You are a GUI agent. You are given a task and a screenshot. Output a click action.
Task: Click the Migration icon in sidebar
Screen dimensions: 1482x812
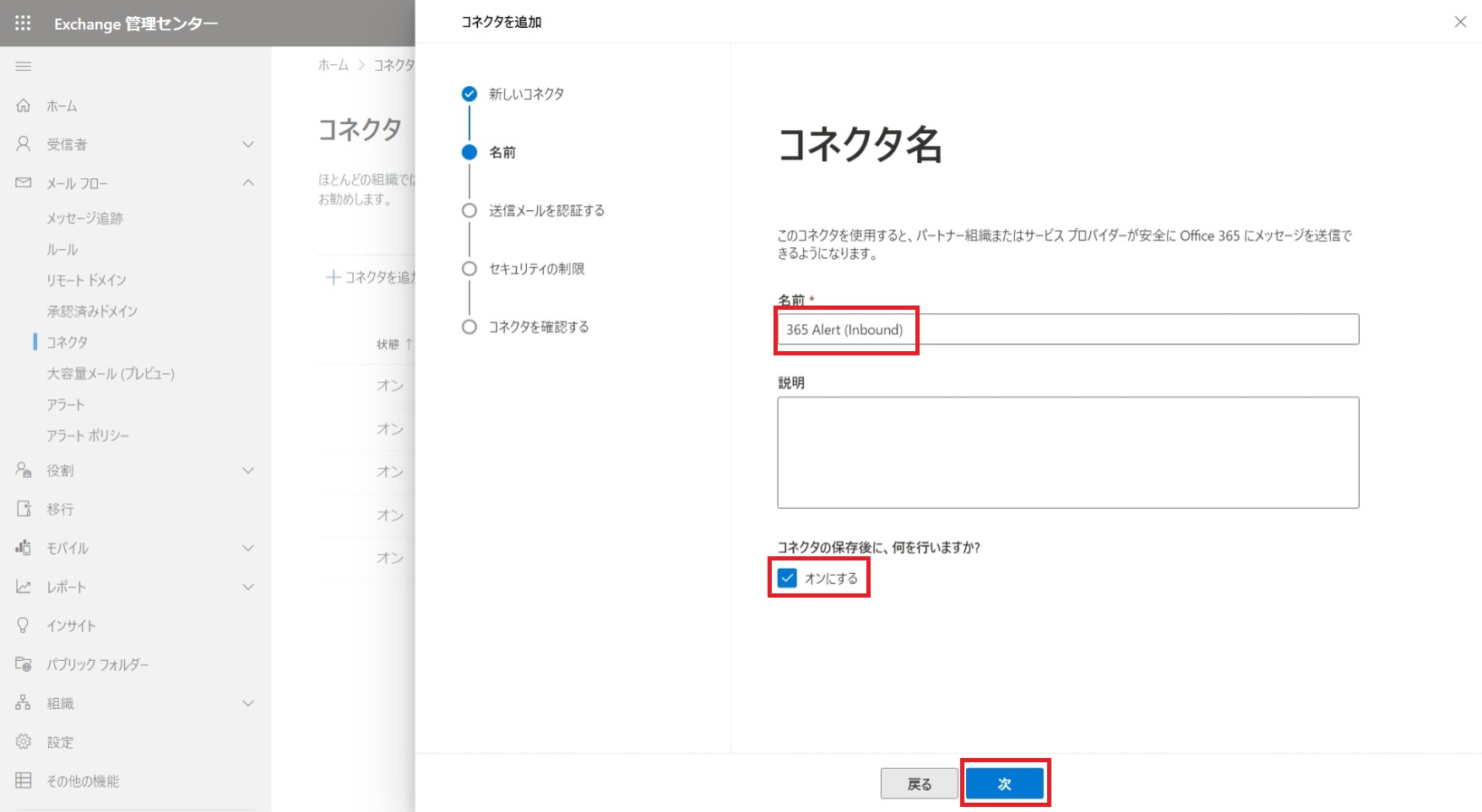coord(24,509)
